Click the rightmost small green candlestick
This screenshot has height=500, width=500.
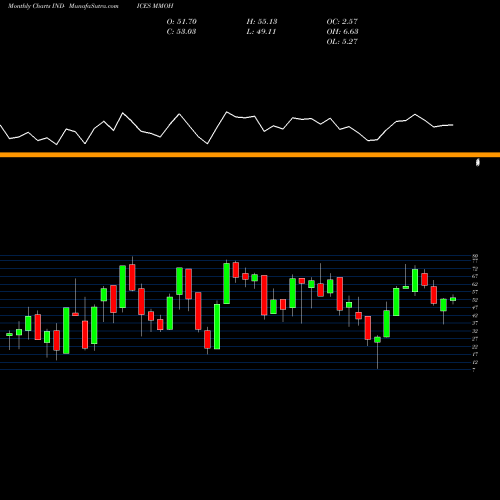click(453, 299)
